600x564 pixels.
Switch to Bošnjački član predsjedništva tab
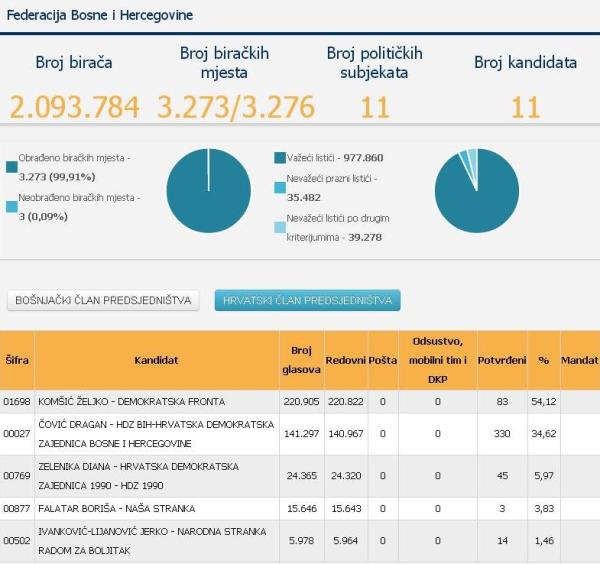click(103, 300)
